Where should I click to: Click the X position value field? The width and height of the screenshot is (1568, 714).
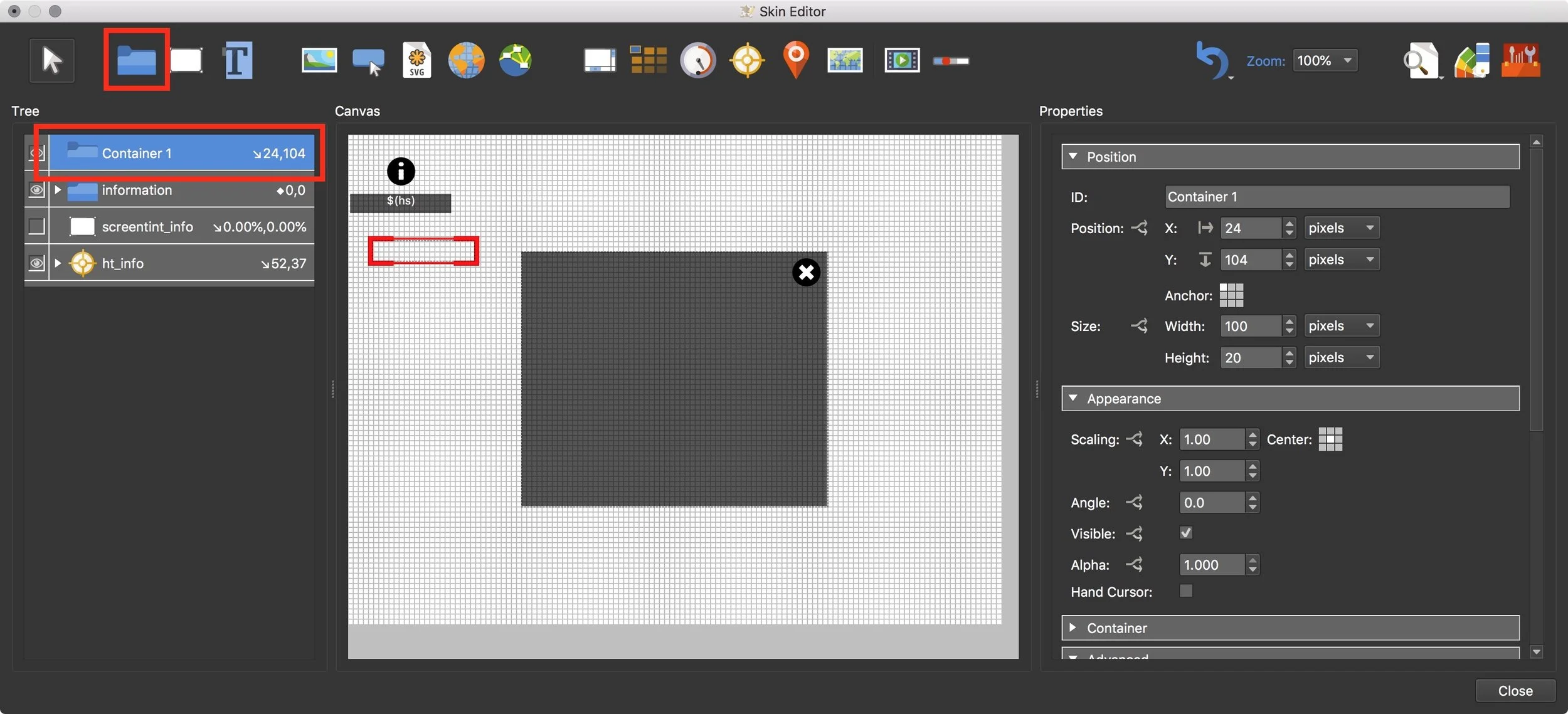pyautogui.click(x=1251, y=228)
